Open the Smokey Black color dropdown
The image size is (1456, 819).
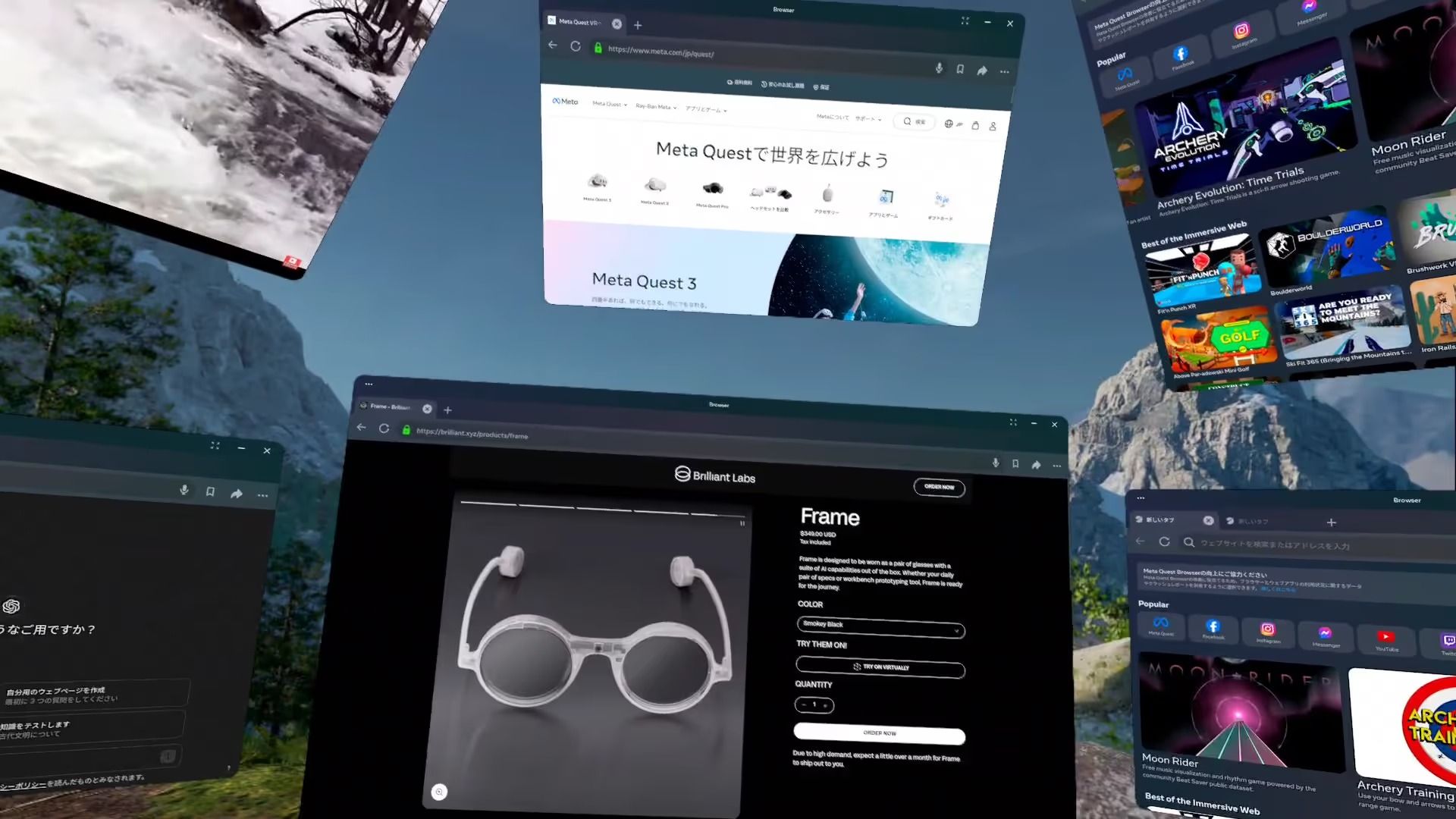pos(880,627)
